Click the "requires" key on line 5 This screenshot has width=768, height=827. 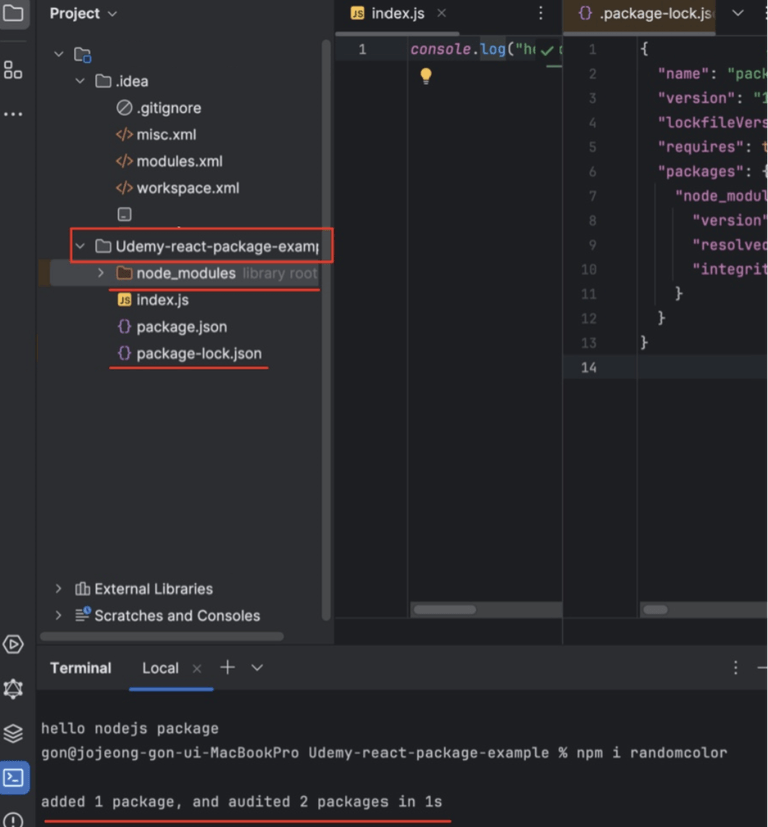pos(700,147)
